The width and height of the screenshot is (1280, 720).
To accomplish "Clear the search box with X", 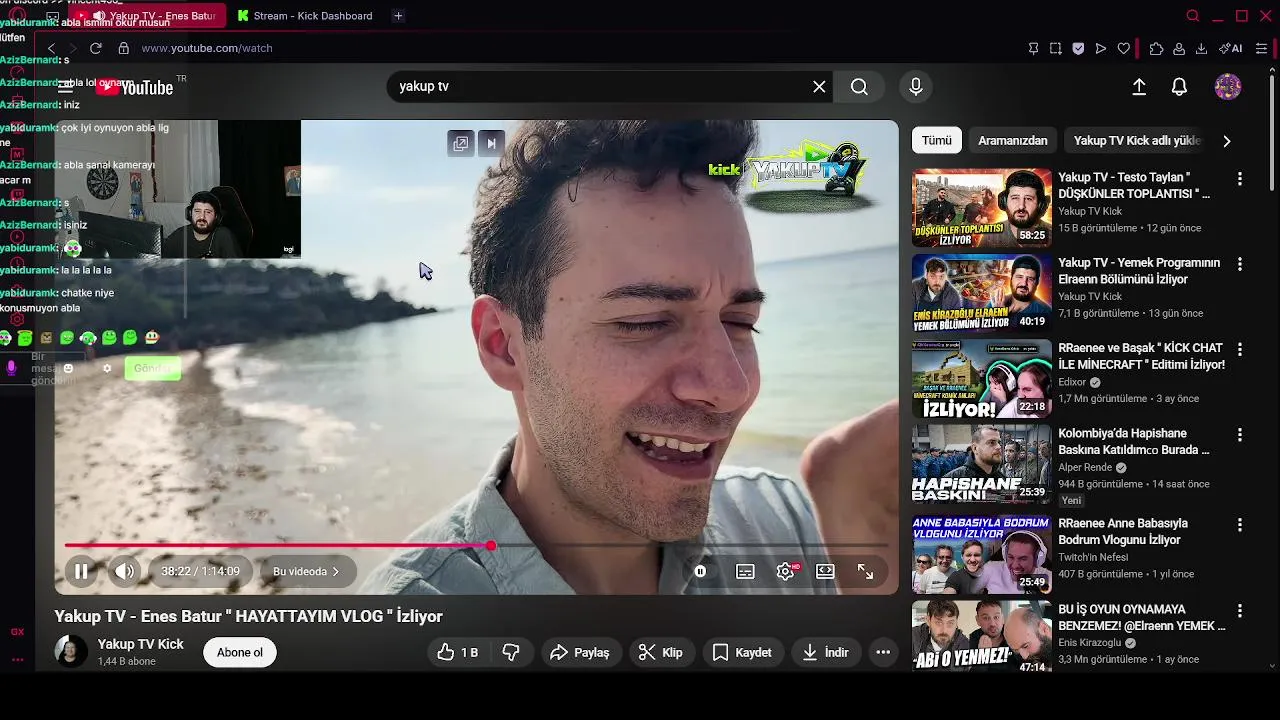I will point(819,87).
